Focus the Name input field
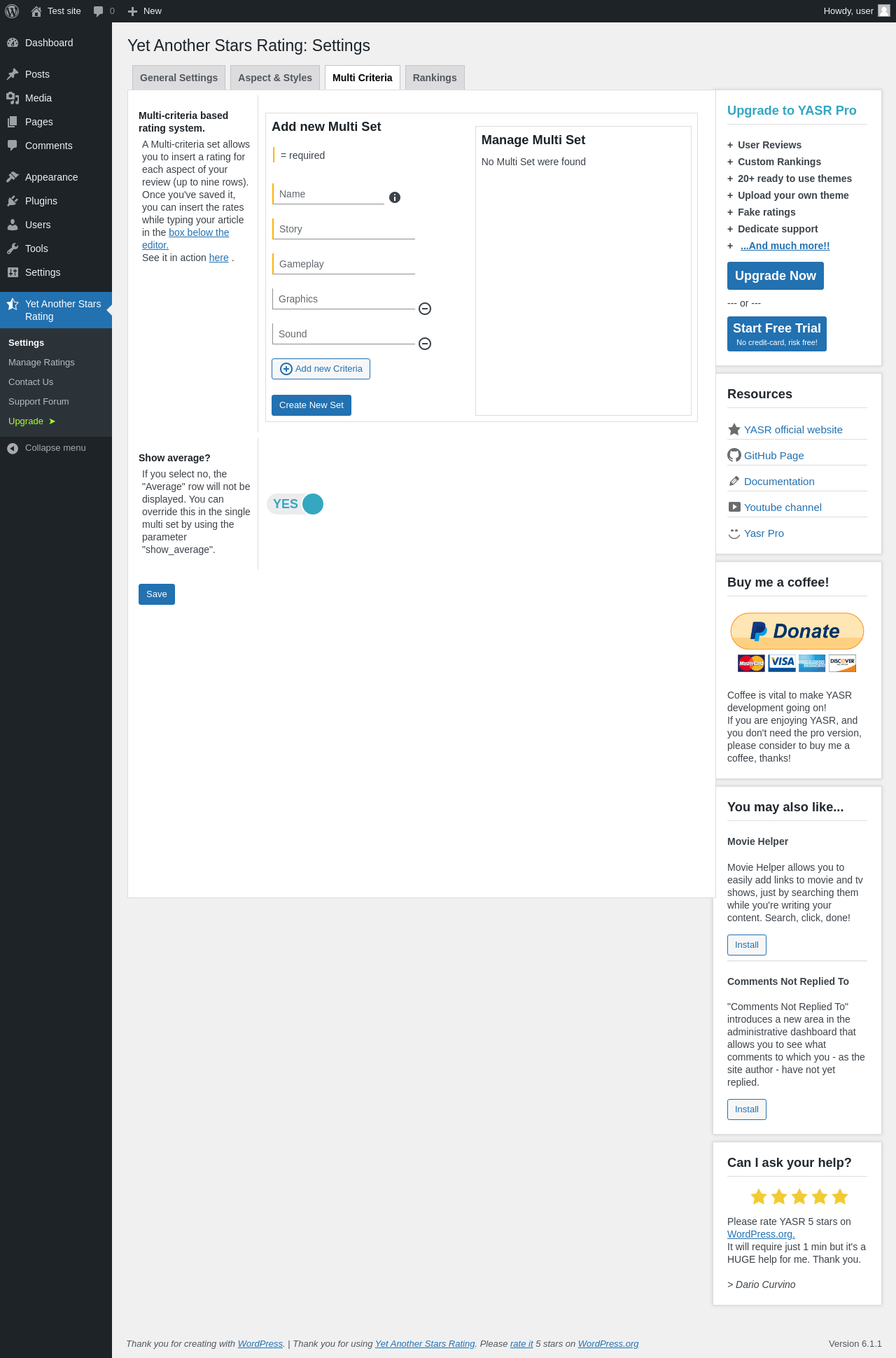The height and width of the screenshot is (1358, 896). tap(328, 194)
